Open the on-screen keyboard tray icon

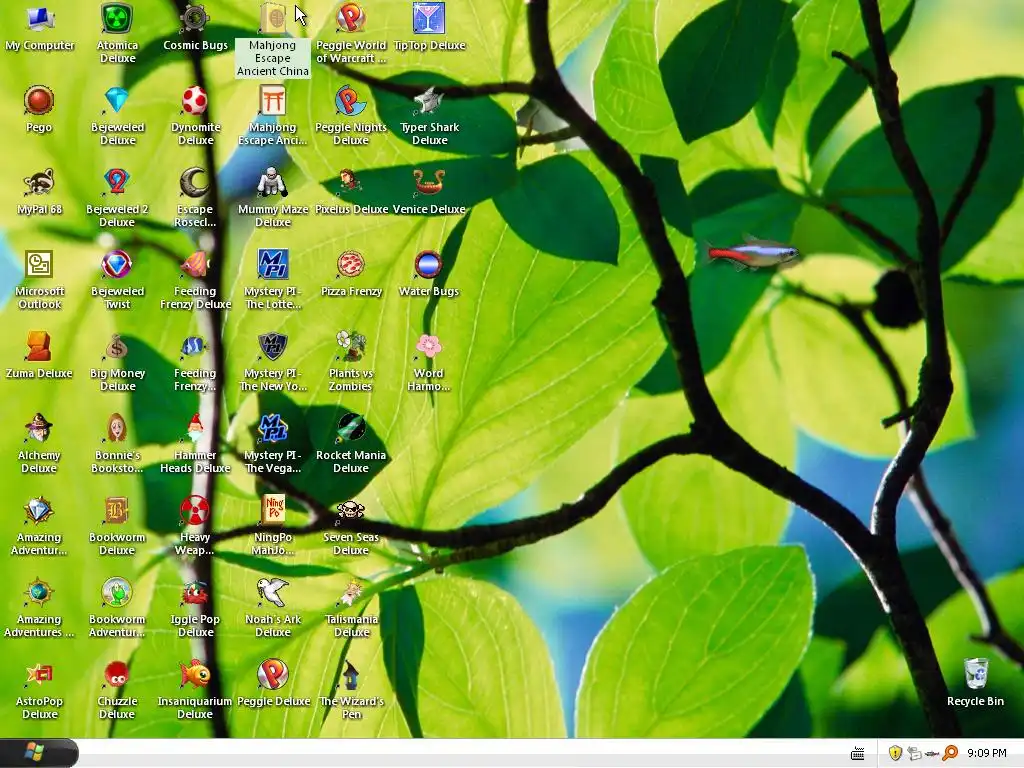[857, 754]
